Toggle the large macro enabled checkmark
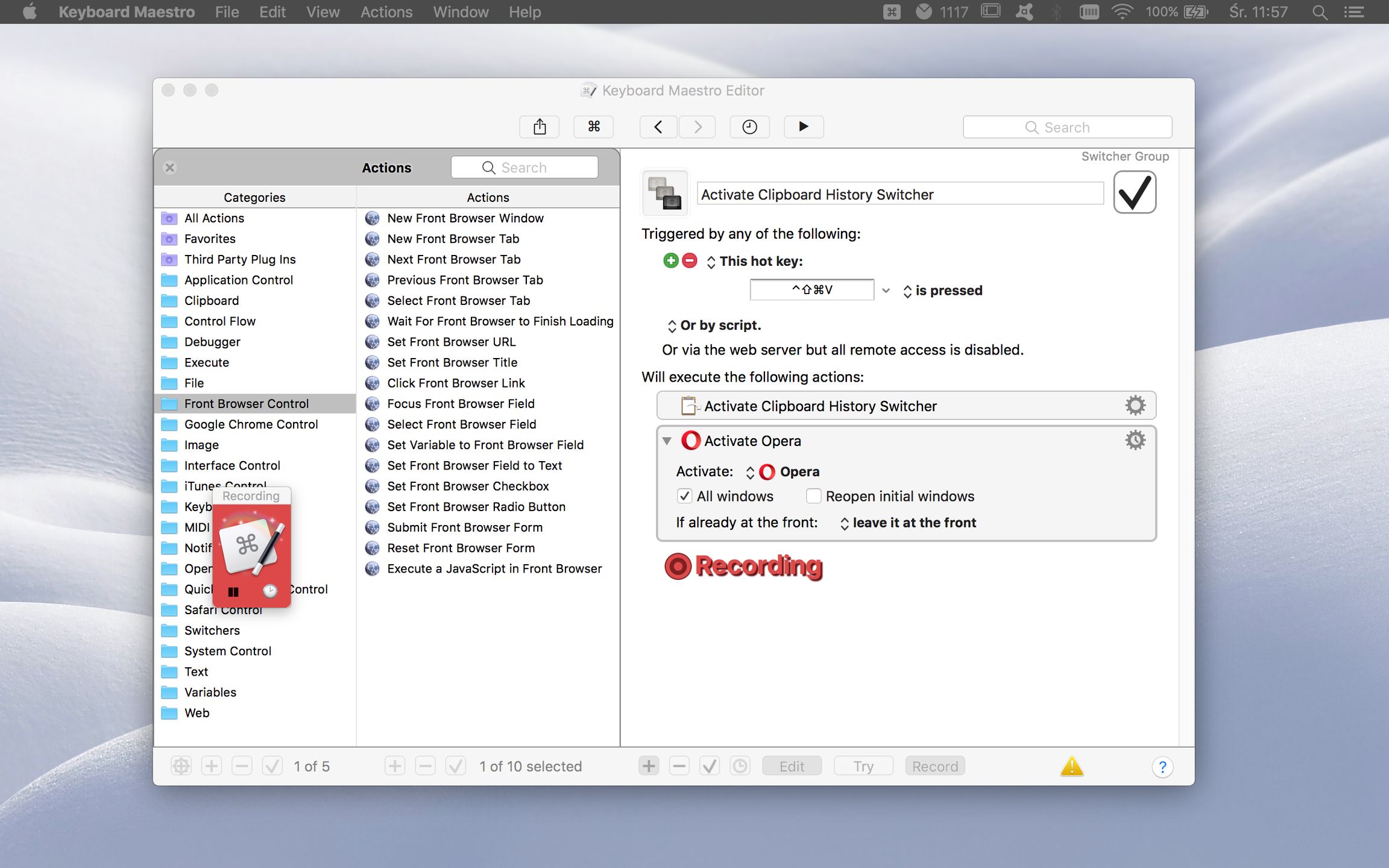 click(1134, 193)
